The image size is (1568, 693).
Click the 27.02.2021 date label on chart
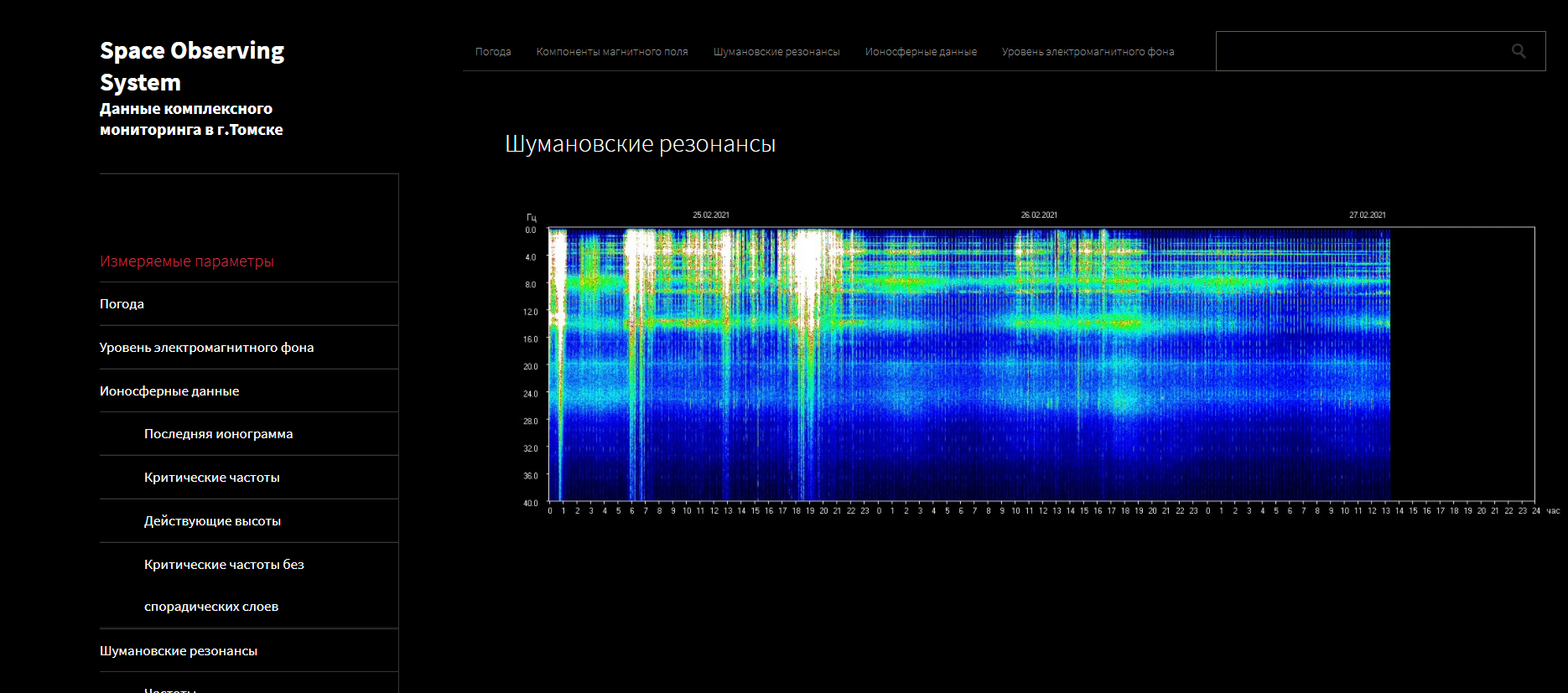[1368, 215]
